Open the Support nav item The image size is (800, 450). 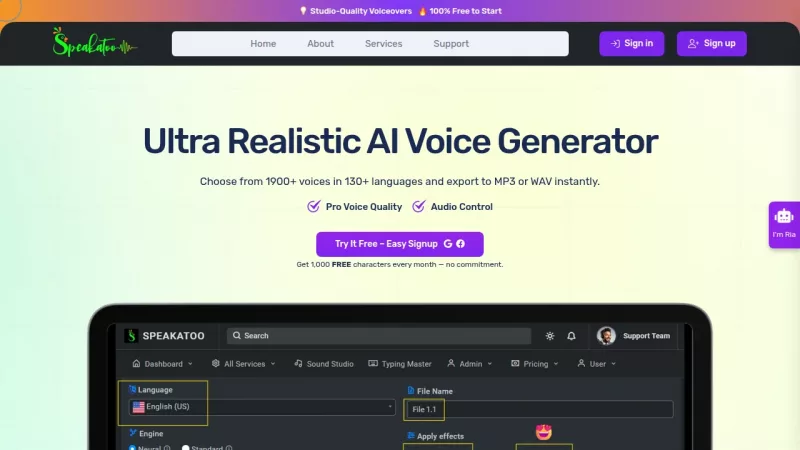point(451,44)
